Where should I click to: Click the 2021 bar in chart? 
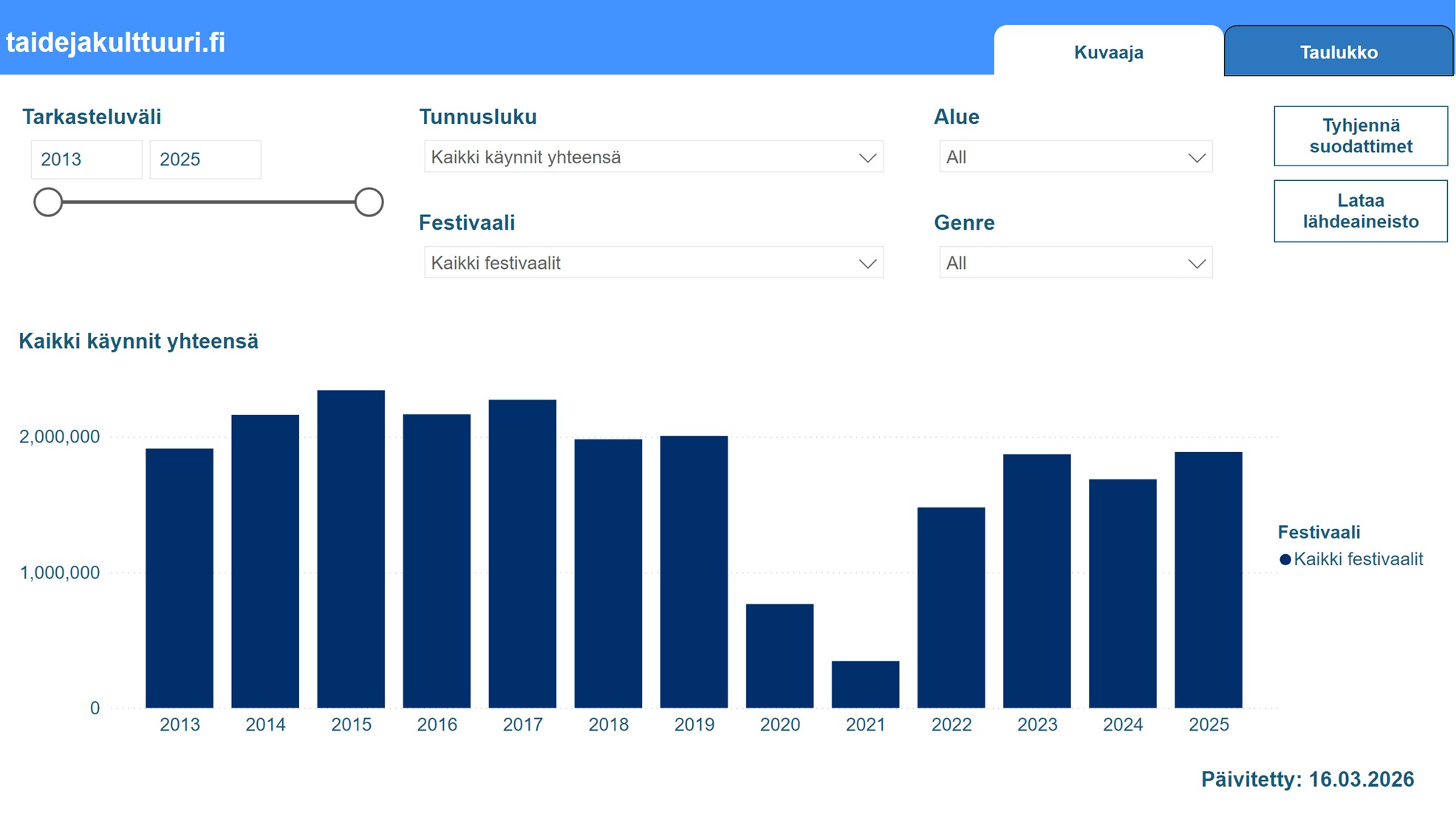click(x=865, y=684)
